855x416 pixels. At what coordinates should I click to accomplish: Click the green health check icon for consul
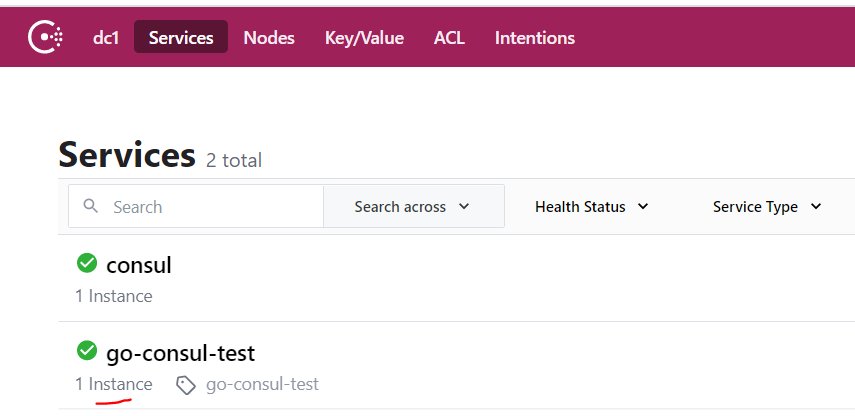pyautogui.click(x=87, y=264)
